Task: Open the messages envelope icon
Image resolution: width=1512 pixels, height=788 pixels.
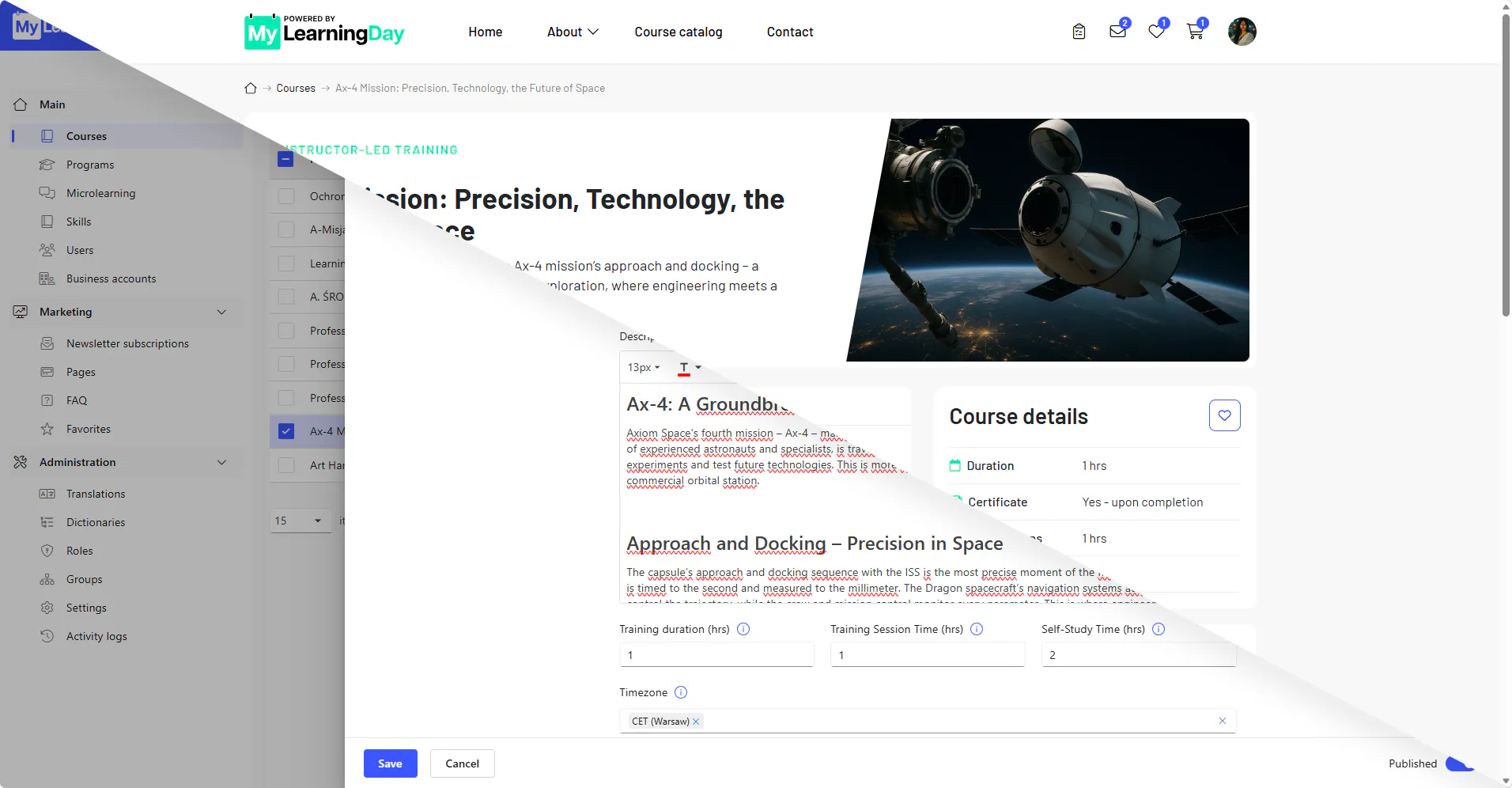Action: [1117, 32]
